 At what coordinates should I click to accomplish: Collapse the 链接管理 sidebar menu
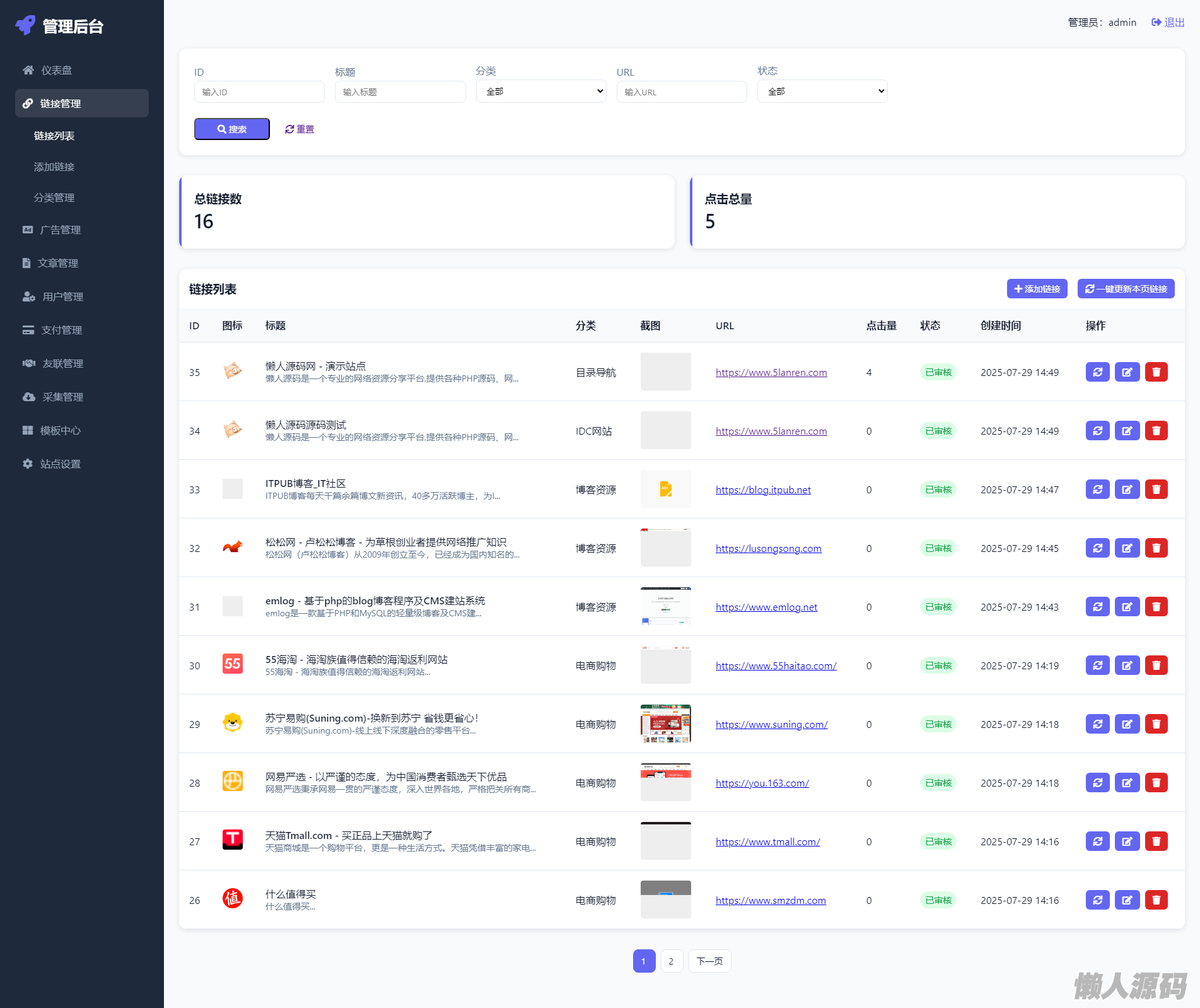(82, 103)
